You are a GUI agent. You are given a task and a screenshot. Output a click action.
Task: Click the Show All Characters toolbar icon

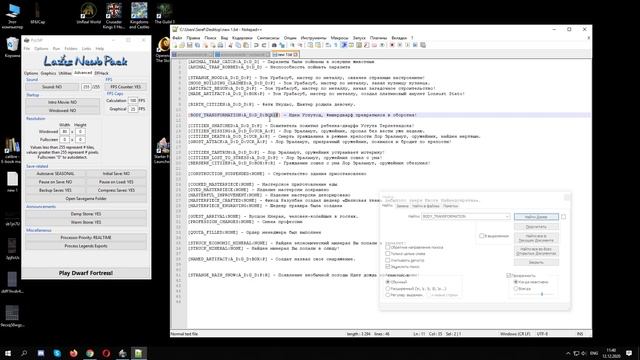pyautogui.click(x=336, y=45)
